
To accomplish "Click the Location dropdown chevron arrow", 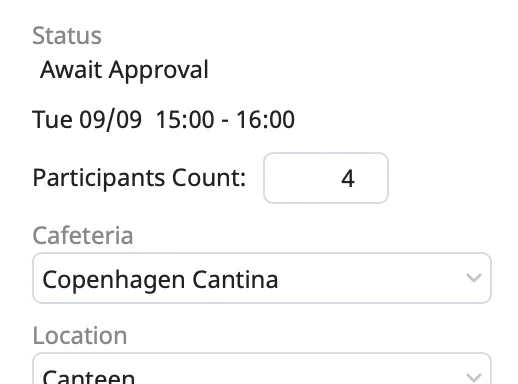I will click(474, 377).
